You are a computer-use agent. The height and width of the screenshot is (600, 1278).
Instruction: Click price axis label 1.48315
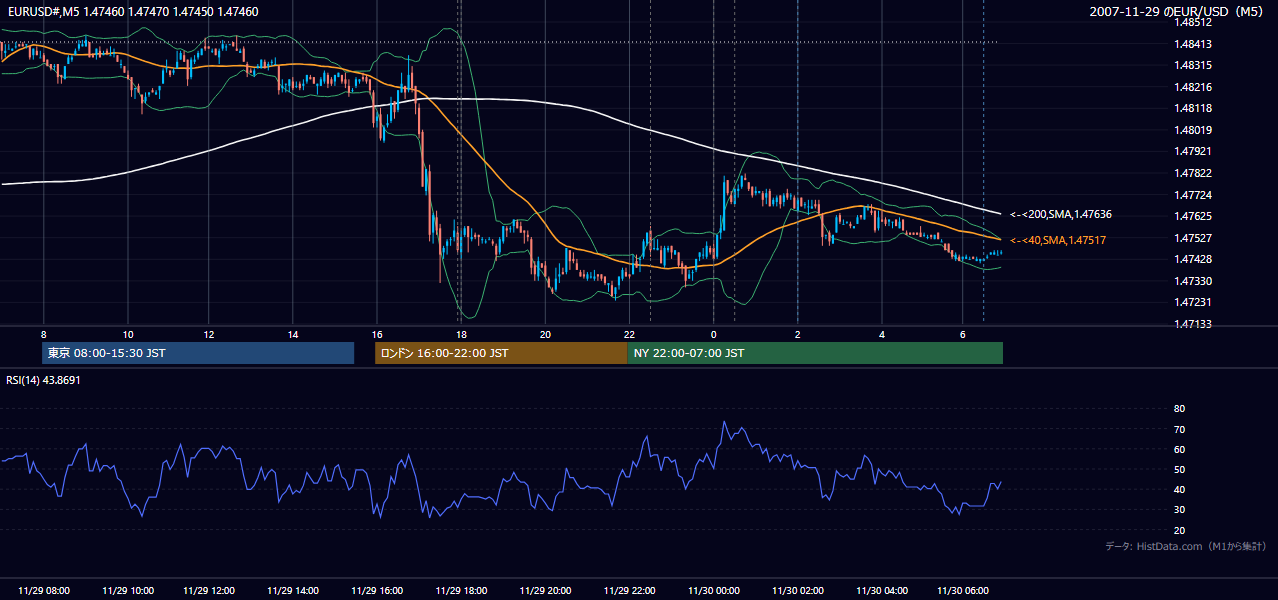(x=1193, y=65)
